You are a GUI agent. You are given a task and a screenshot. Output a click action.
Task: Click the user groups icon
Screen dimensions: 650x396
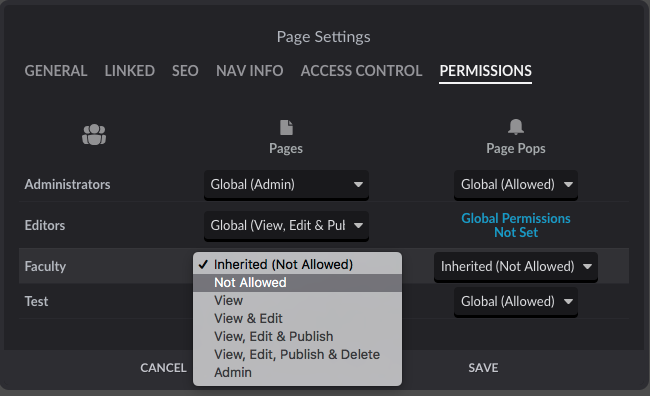(x=94, y=134)
